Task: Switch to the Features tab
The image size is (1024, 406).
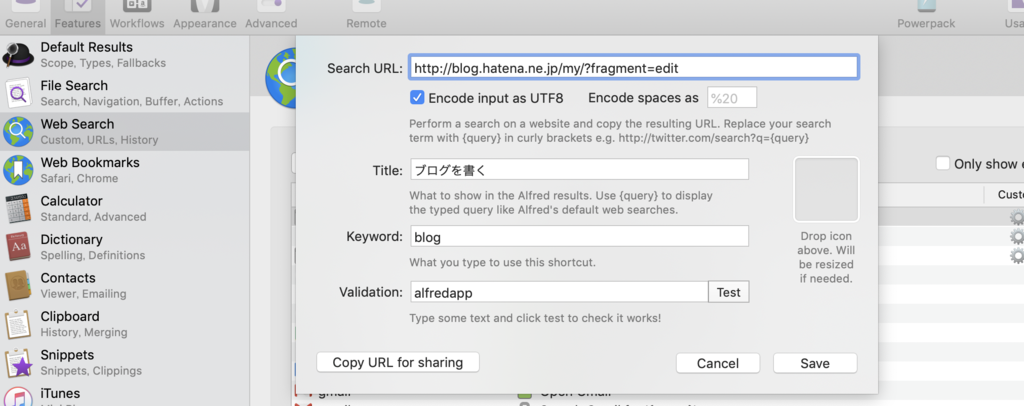Action: [78, 16]
